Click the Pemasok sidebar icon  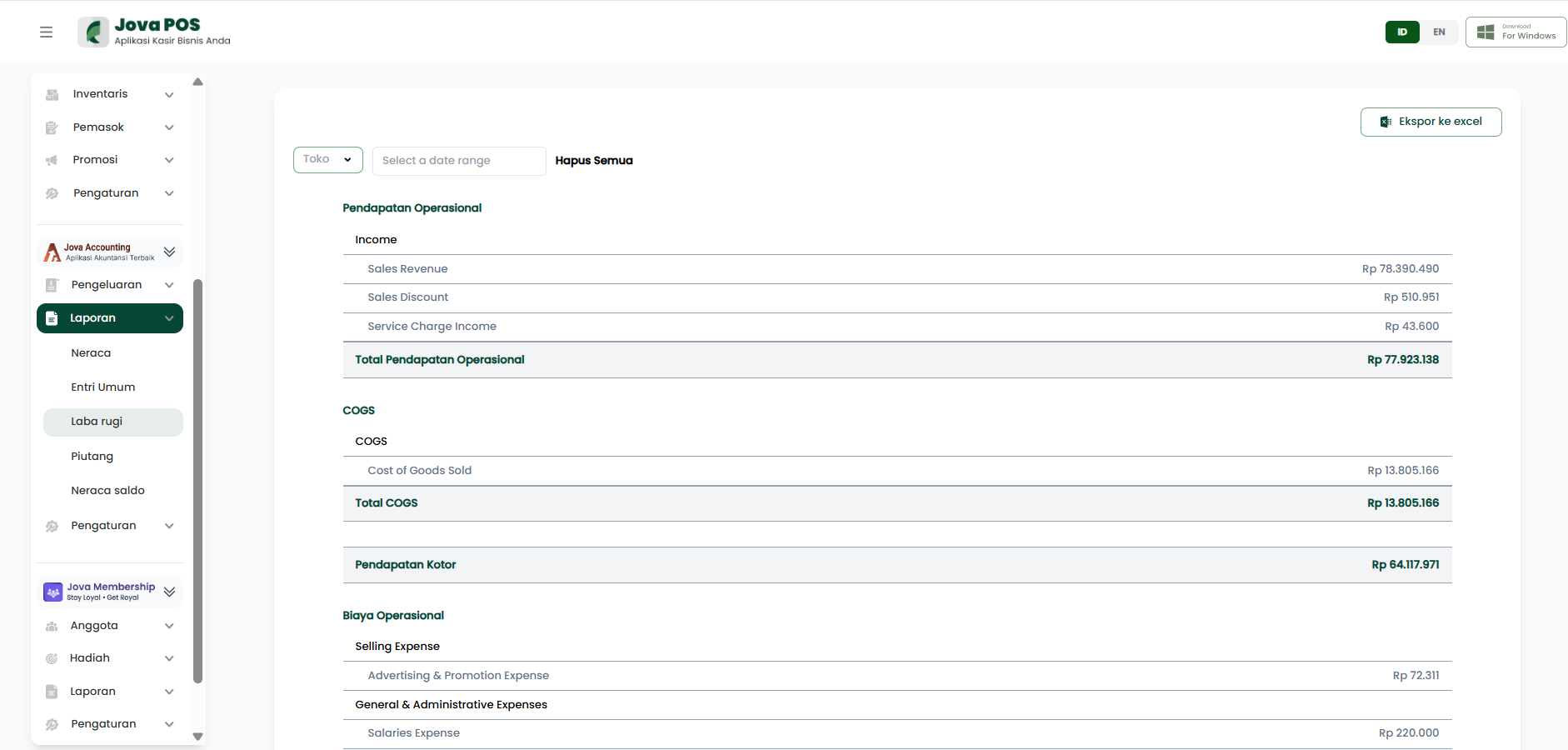pyautogui.click(x=52, y=127)
